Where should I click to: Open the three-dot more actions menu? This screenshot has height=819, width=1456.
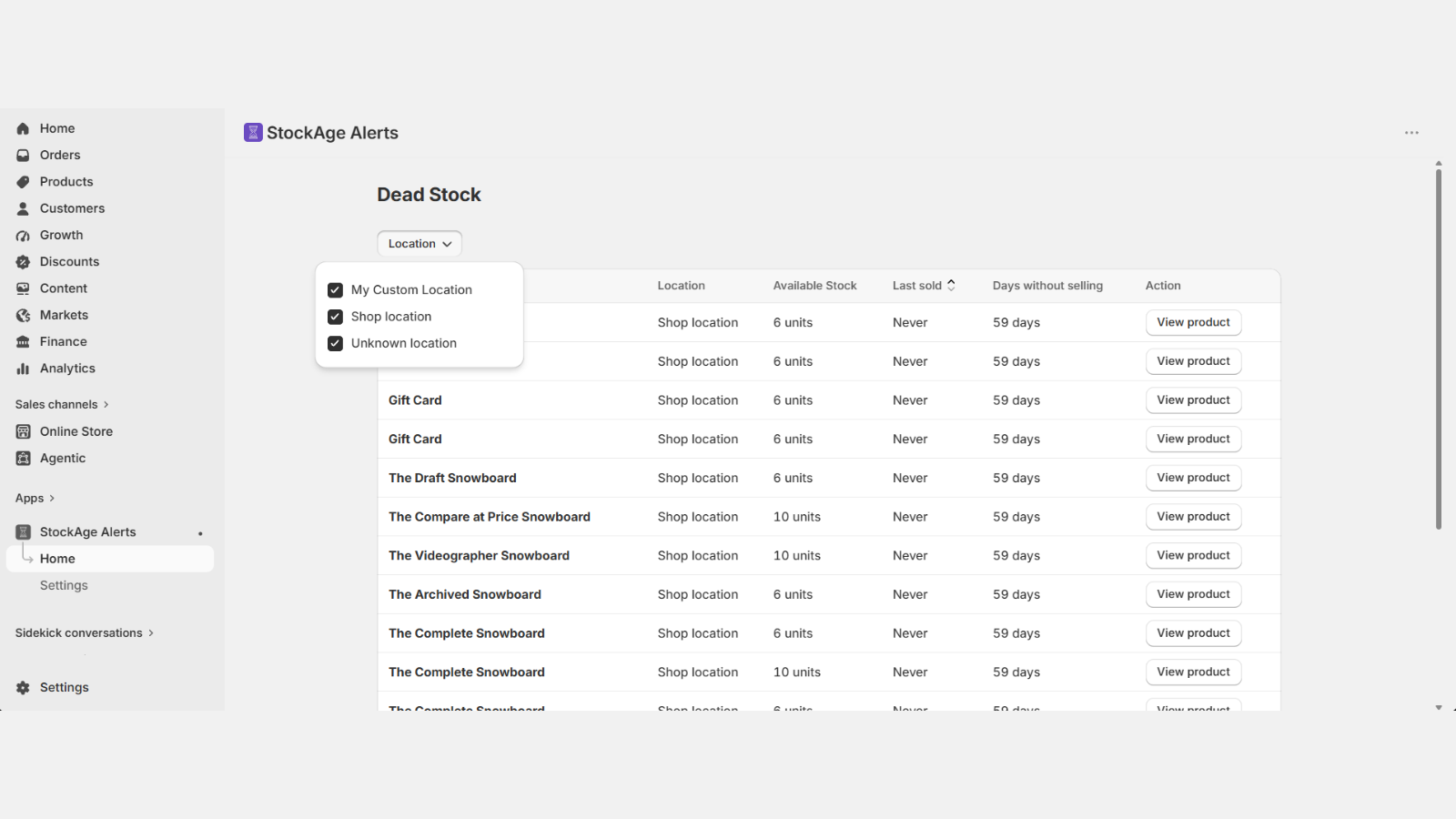pyautogui.click(x=1411, y=133)
